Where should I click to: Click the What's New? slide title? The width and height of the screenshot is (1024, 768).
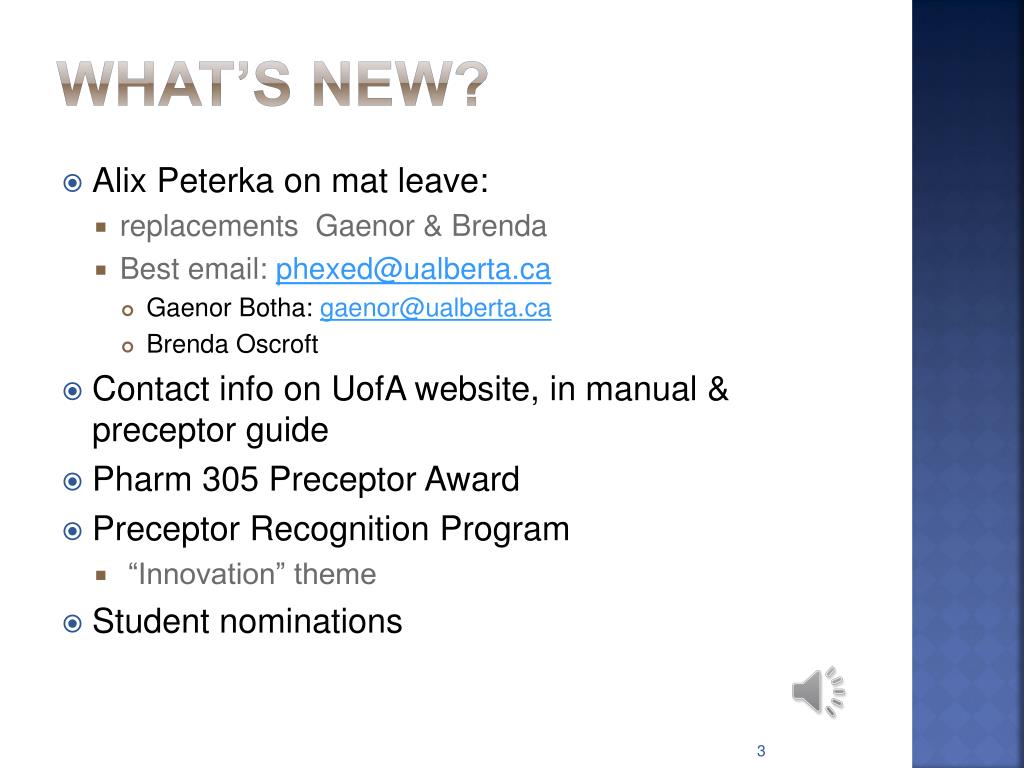point(272,84)
